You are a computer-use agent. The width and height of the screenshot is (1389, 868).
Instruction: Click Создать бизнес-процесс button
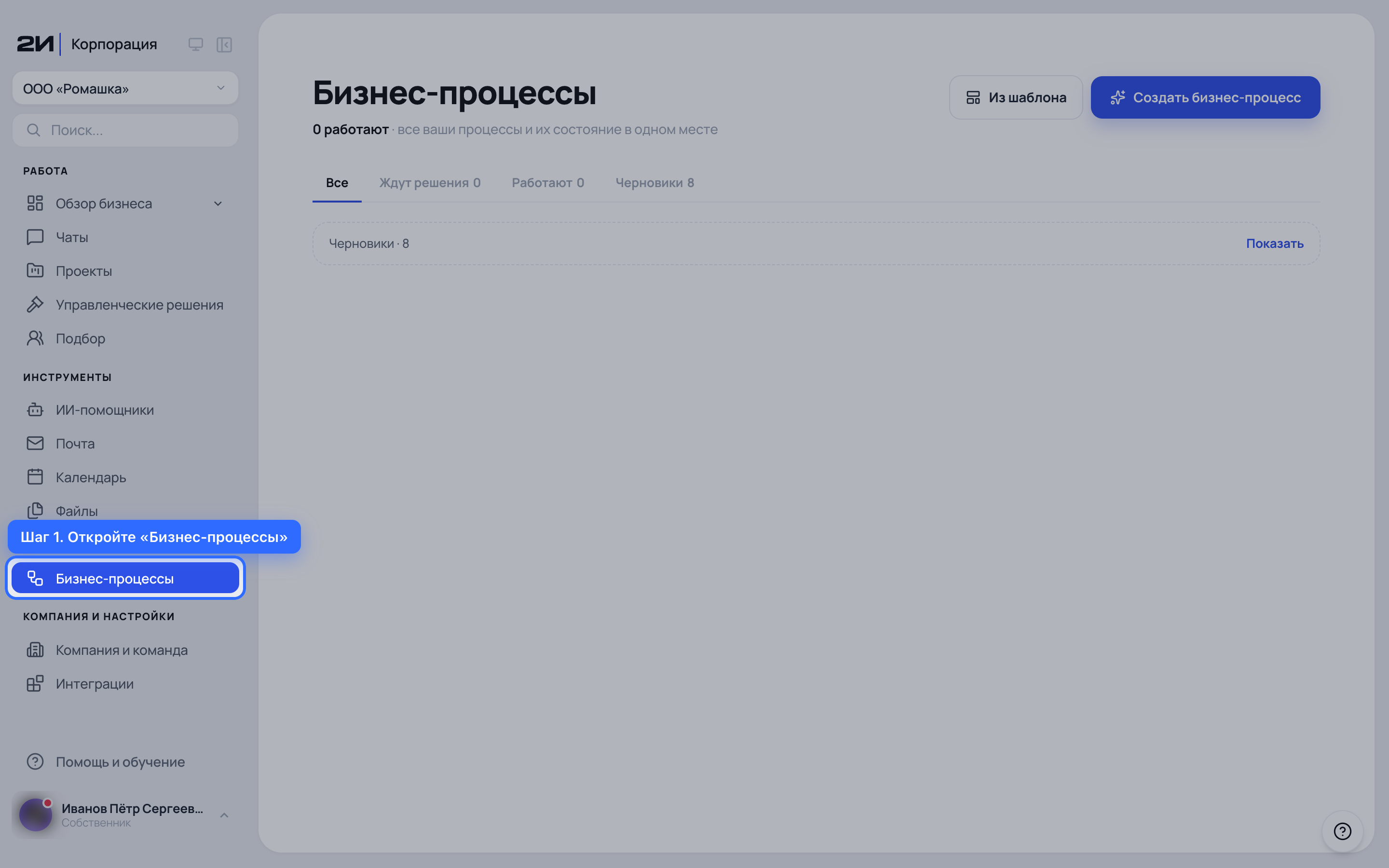coord(1205,97)
